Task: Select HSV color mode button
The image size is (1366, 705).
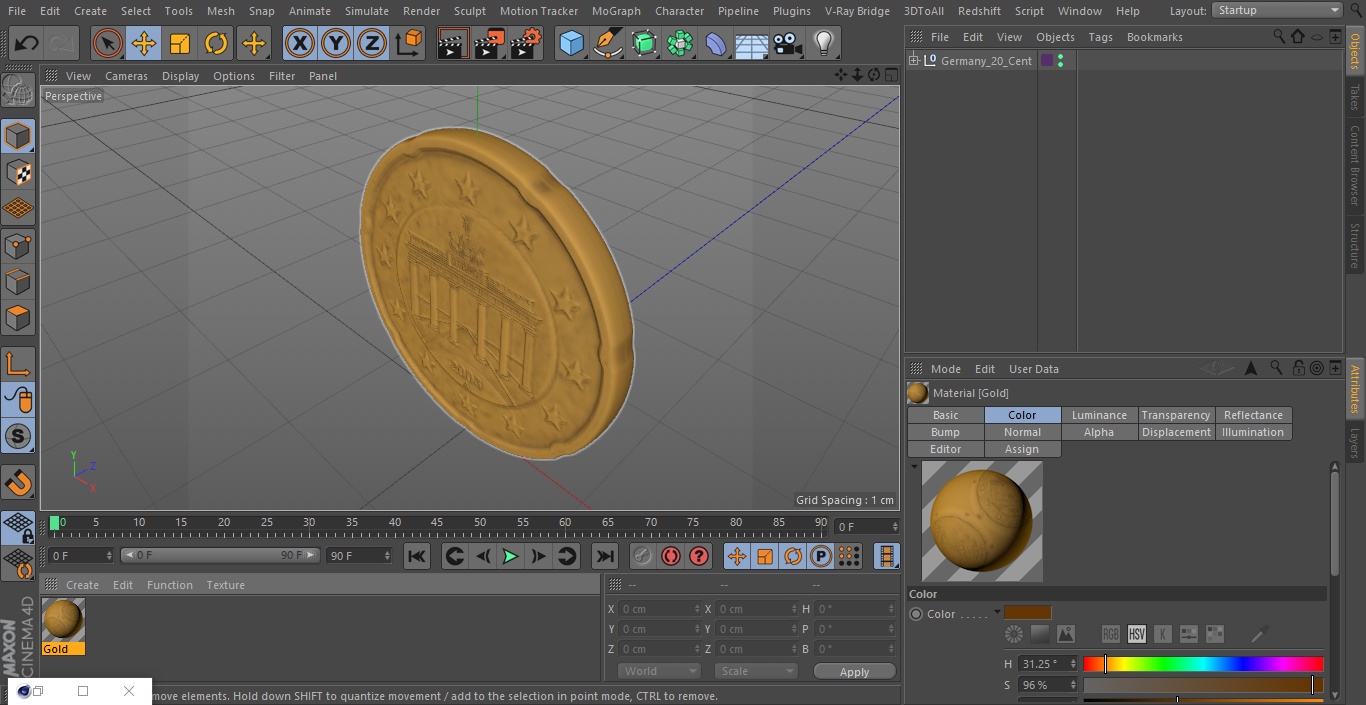Action: (1137, 634)
